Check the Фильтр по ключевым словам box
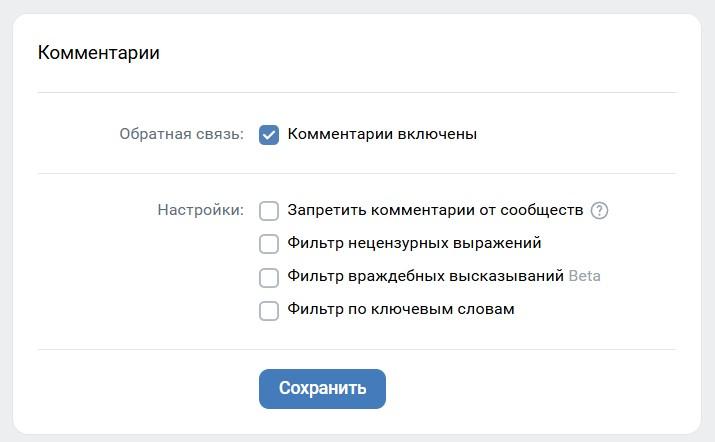This screenshot has height=442, width=715. [x=269, y=311]
